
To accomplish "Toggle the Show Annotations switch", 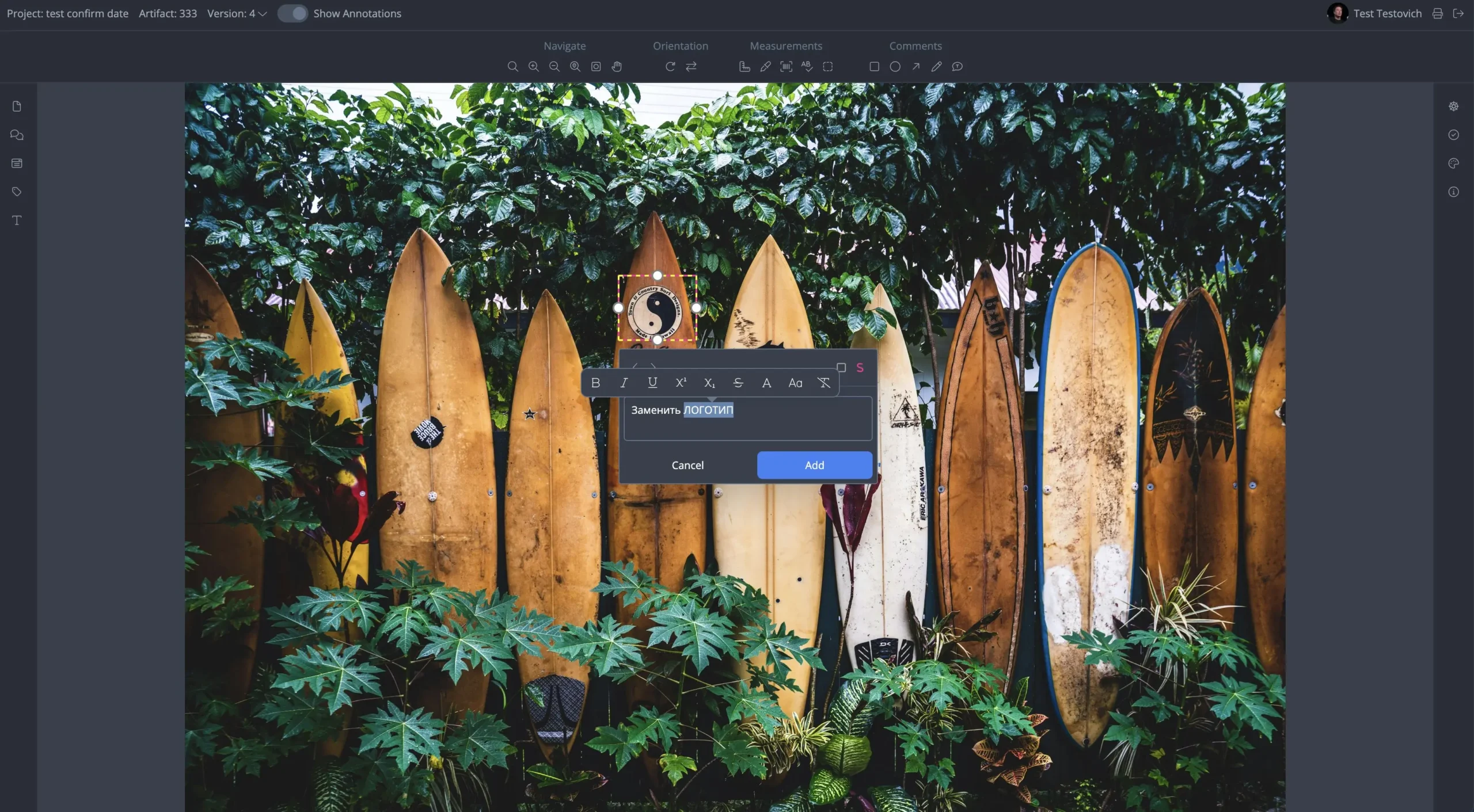I will pos(292,13).
